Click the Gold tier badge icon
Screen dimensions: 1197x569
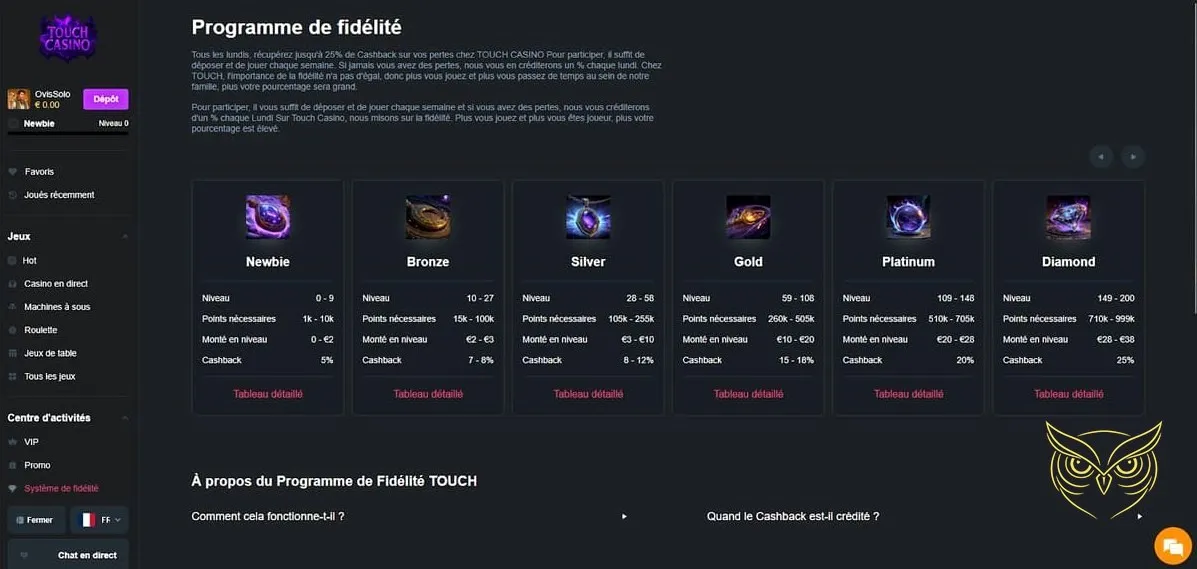point(748,216)
